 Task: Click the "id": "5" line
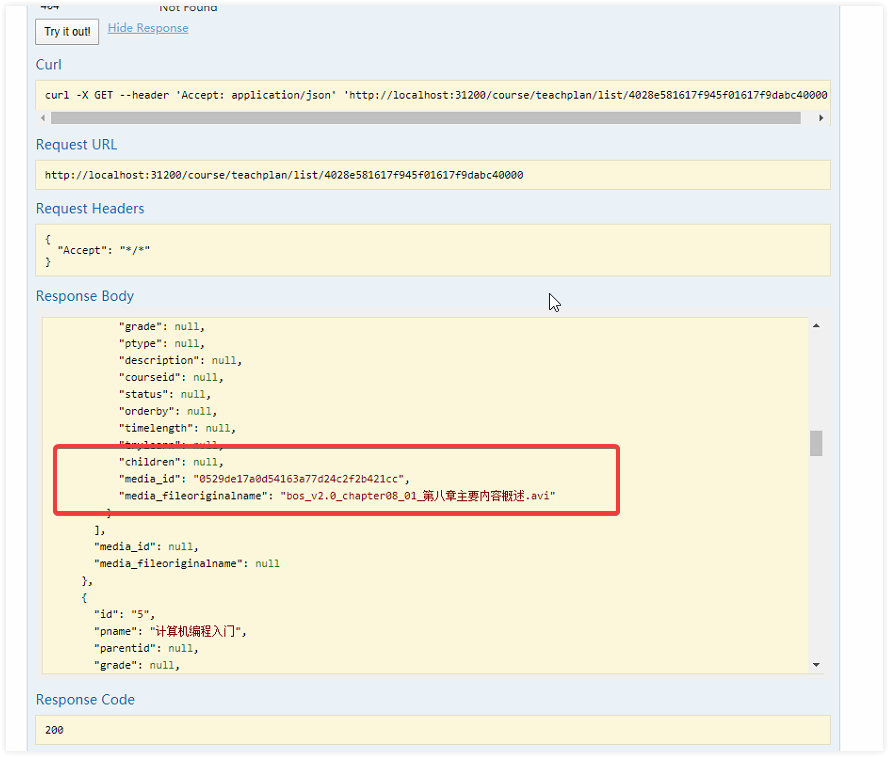[x=124, y=615]
